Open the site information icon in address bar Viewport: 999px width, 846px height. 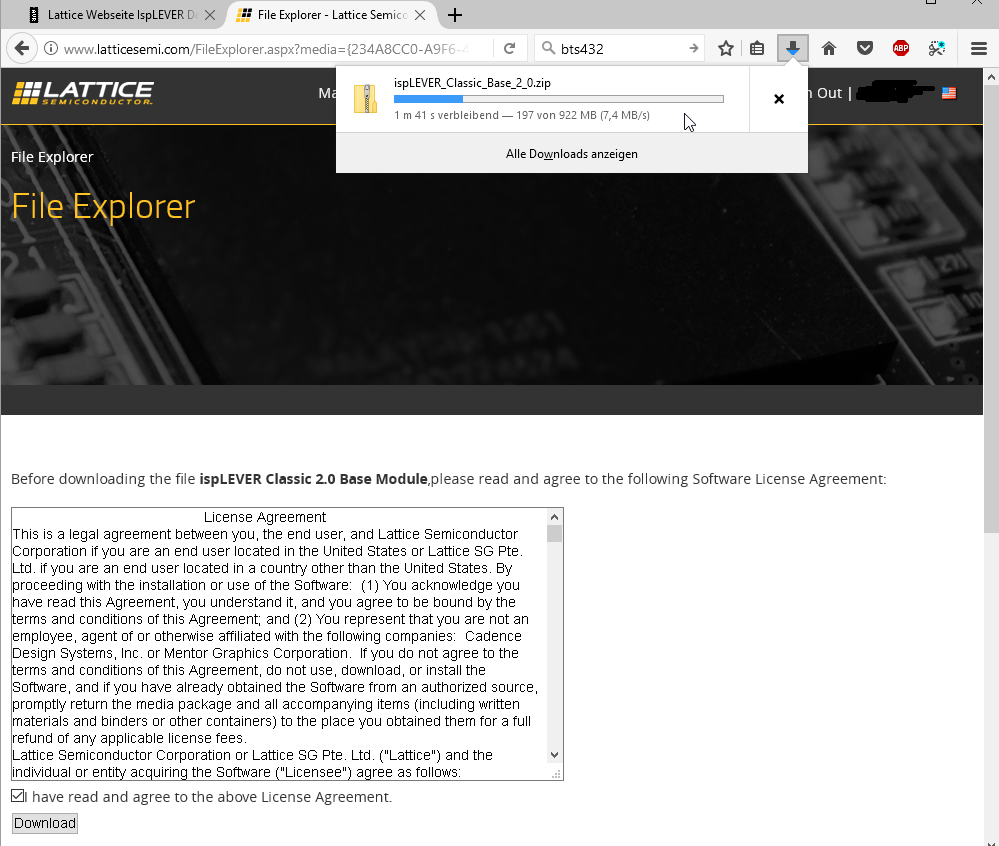(x=51, y=48)
